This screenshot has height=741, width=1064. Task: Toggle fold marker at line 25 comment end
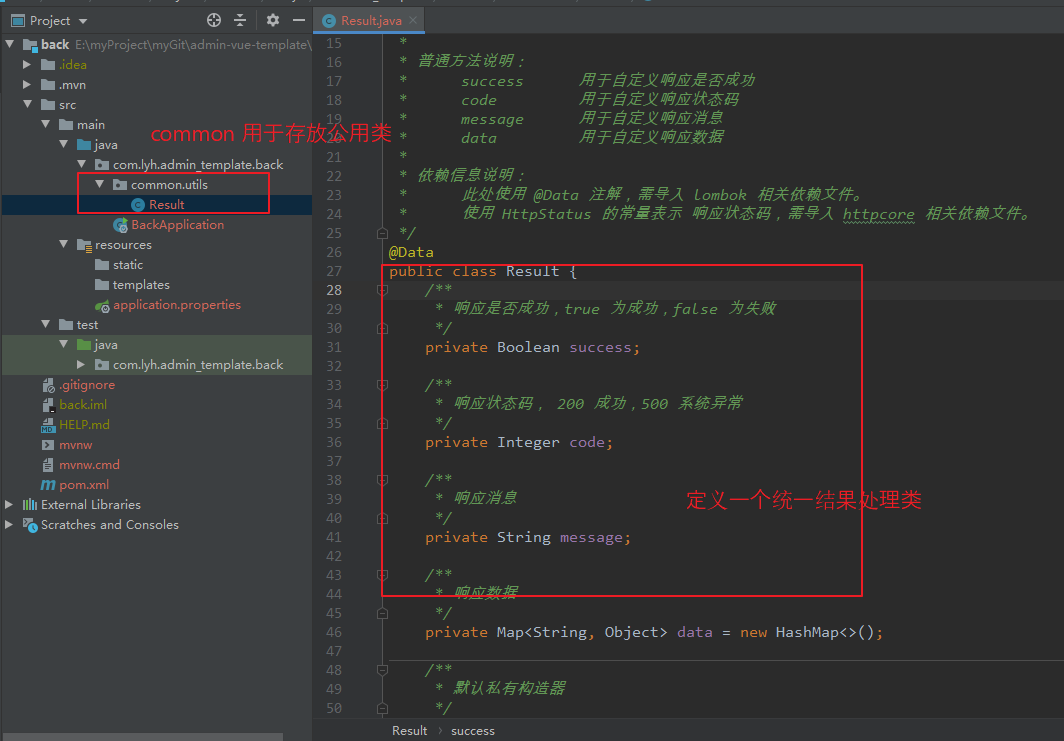click(382, 233)
